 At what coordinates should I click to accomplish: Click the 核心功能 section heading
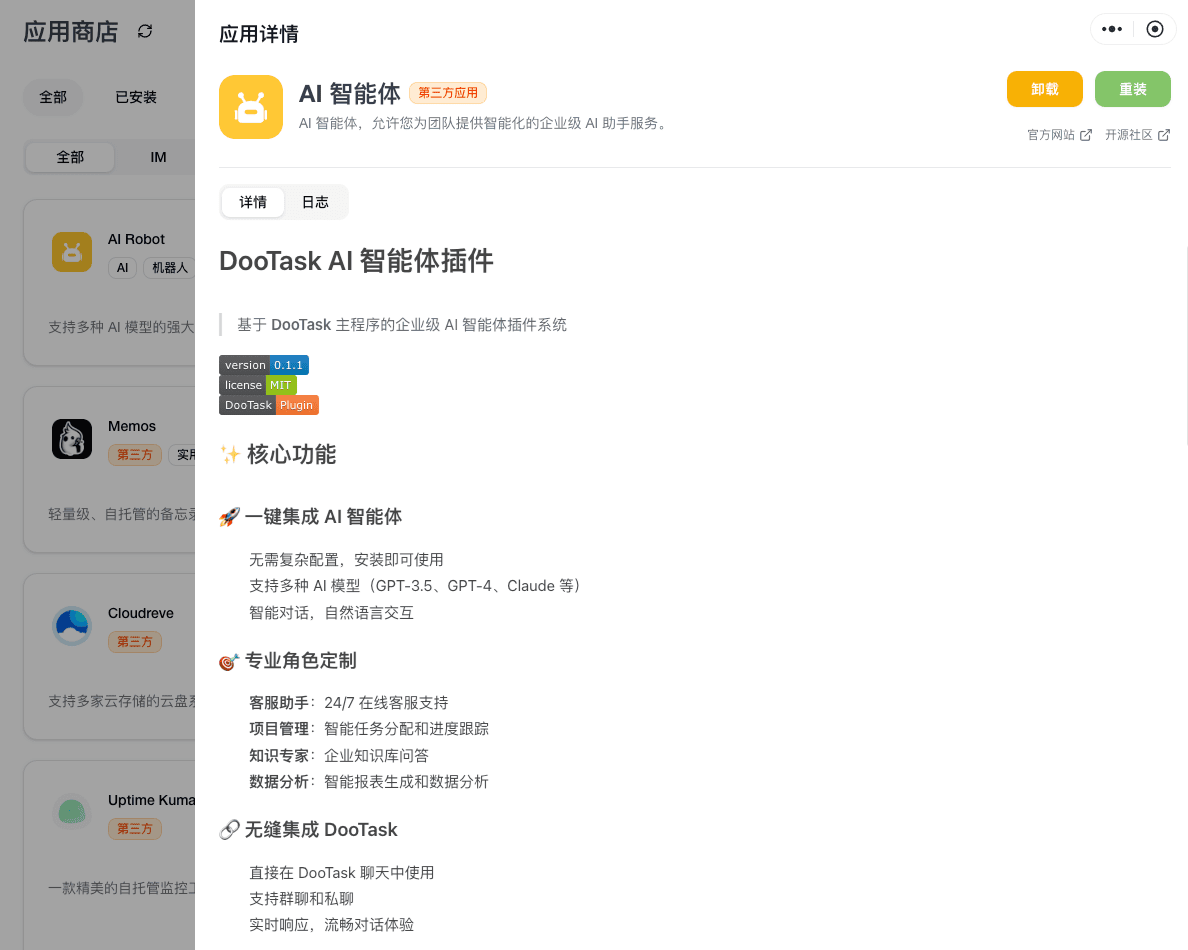[x=292, y=455]
